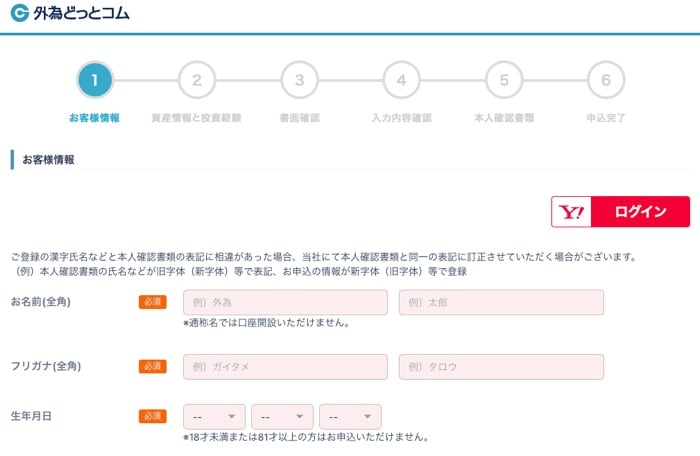Click the お名前(全角) label
The image size is (700, 456).
click(x=41, y=301)
